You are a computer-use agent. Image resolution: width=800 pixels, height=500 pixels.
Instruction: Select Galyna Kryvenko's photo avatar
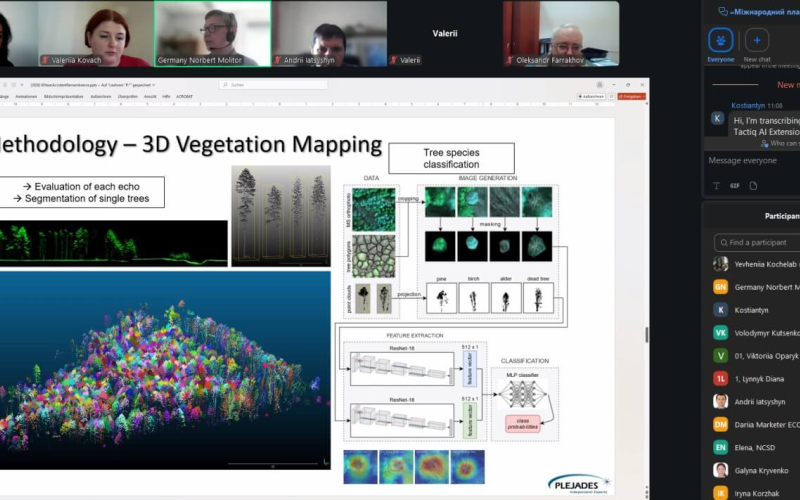720,470
